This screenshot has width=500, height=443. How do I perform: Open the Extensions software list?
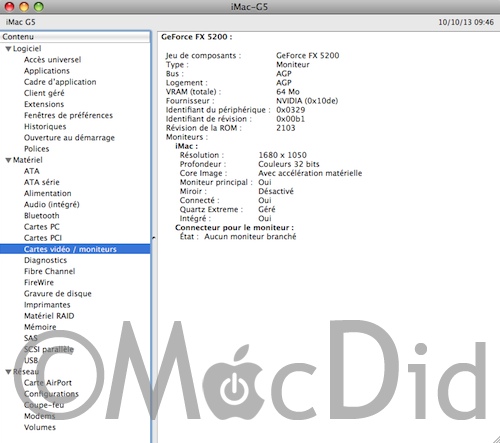44,104
